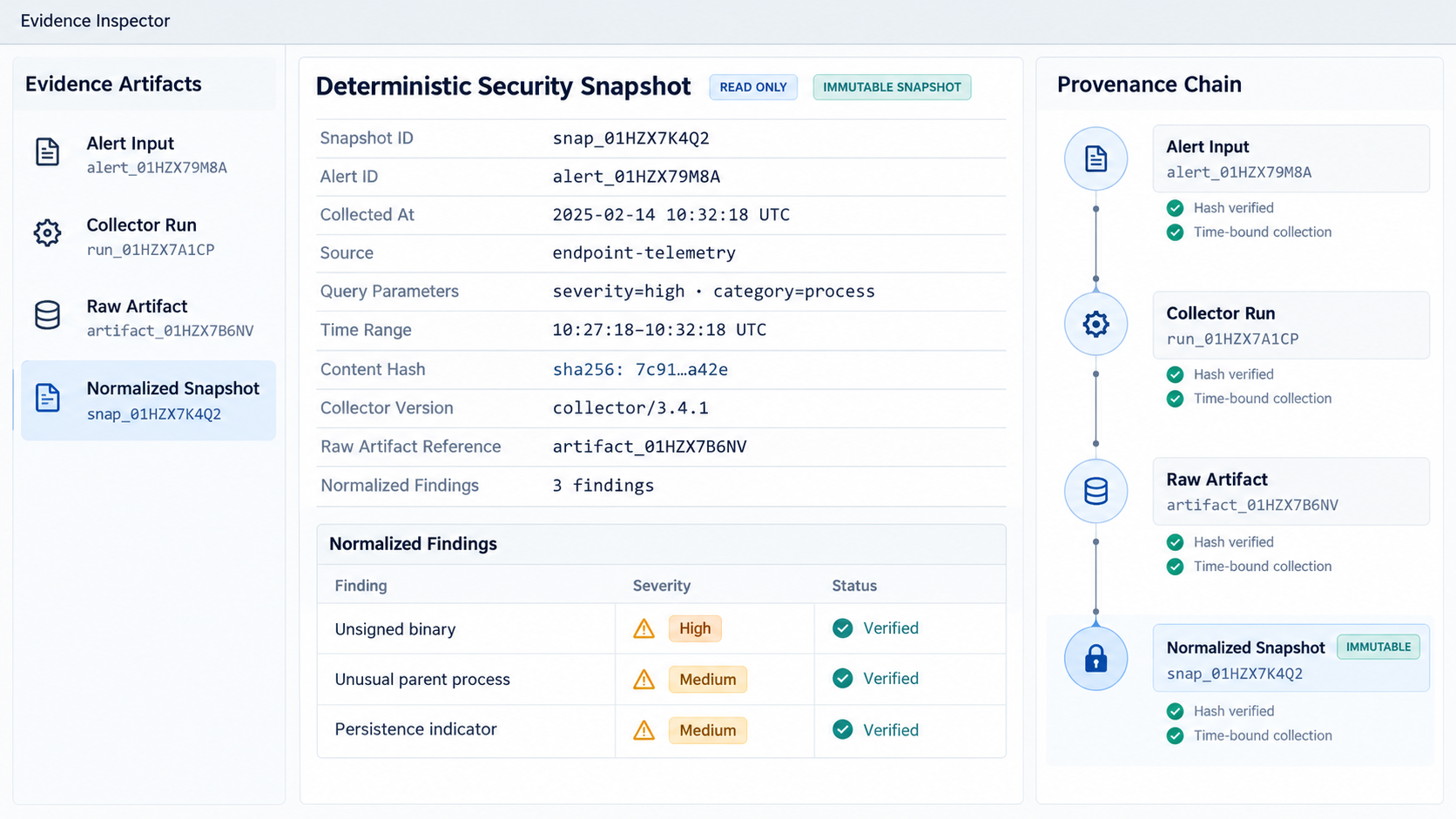The image size is (1456, 819).
Task: Click the warning triangle in Unusual parent process row
Action: pyautogui.click(x=644, y=679)
